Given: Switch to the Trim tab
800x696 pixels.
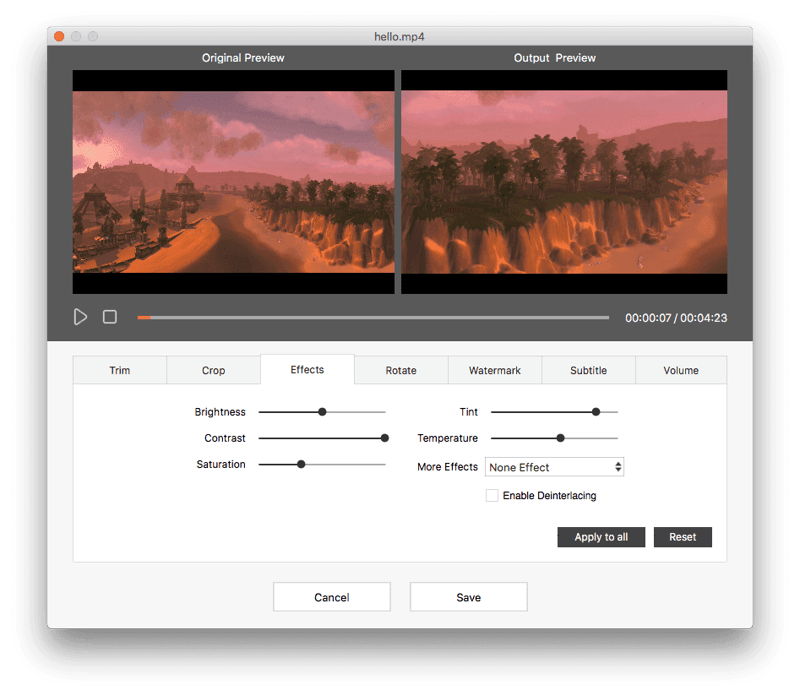Looking at the screenshot, I should (120, 370).
